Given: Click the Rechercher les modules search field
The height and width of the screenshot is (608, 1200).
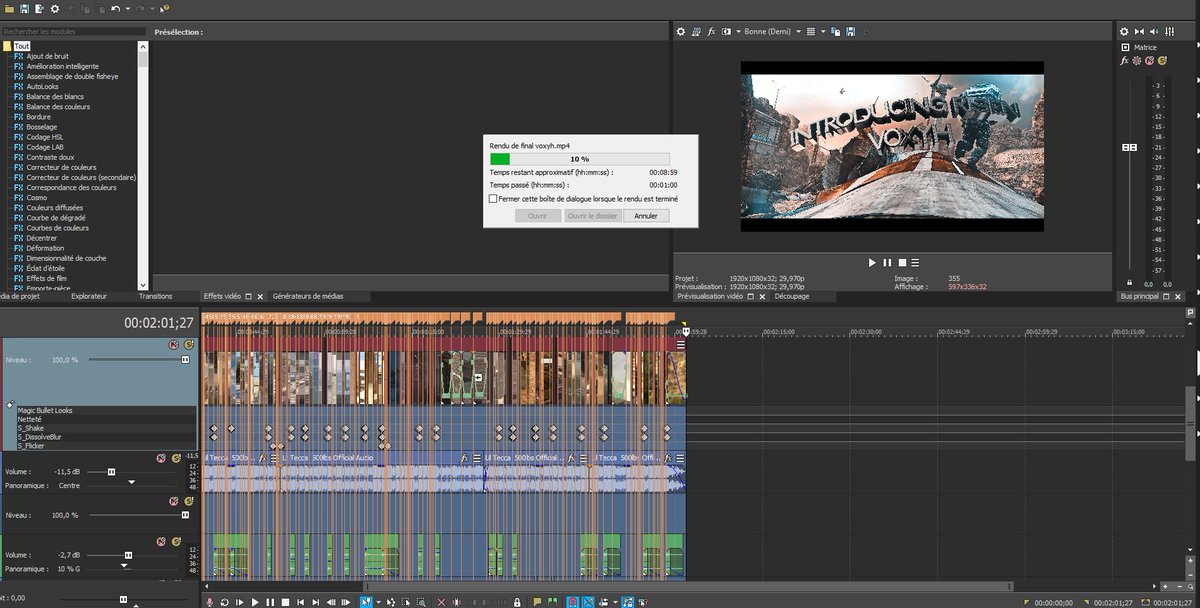Looking at the screenshot, I should point(73,32).
